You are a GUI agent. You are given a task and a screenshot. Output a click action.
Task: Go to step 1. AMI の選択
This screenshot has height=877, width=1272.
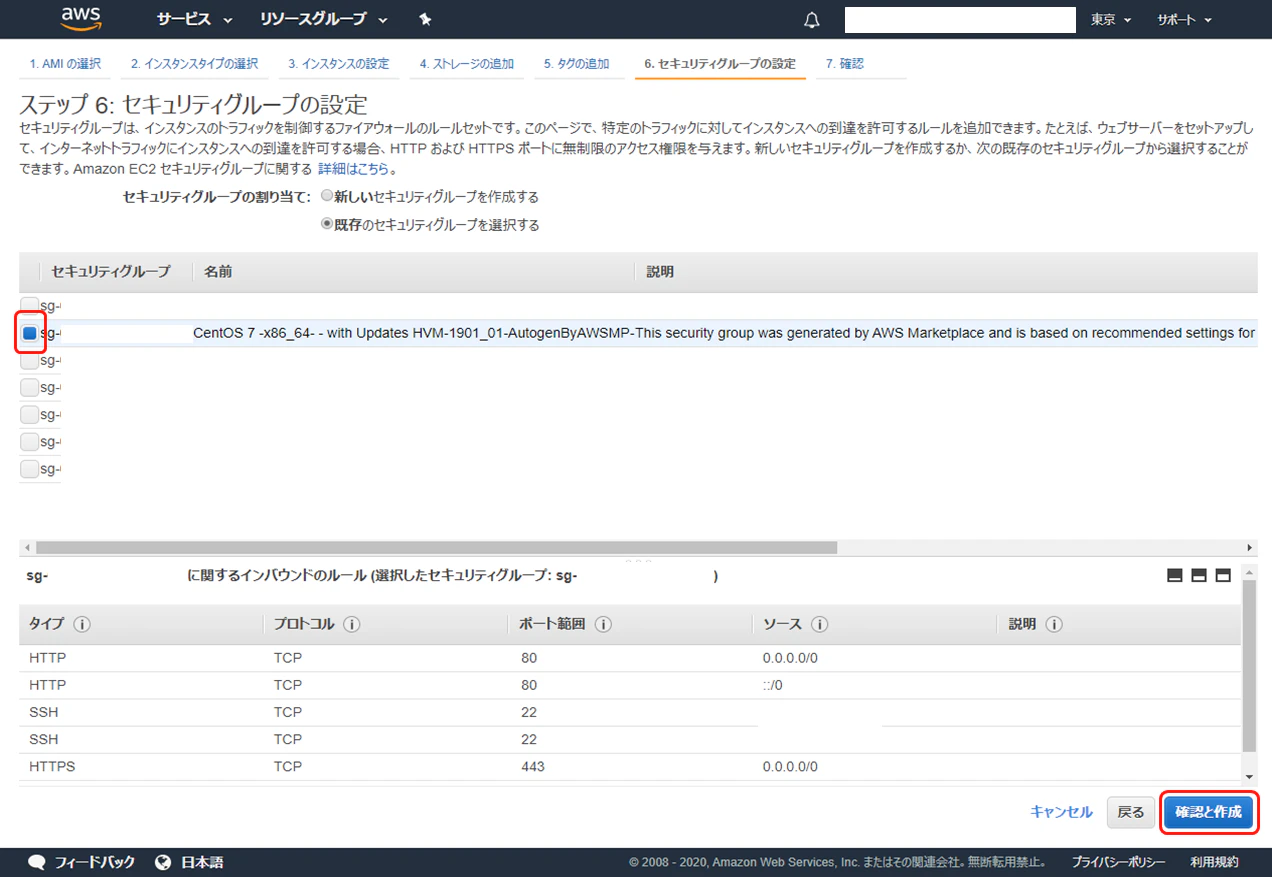point(65,64)
